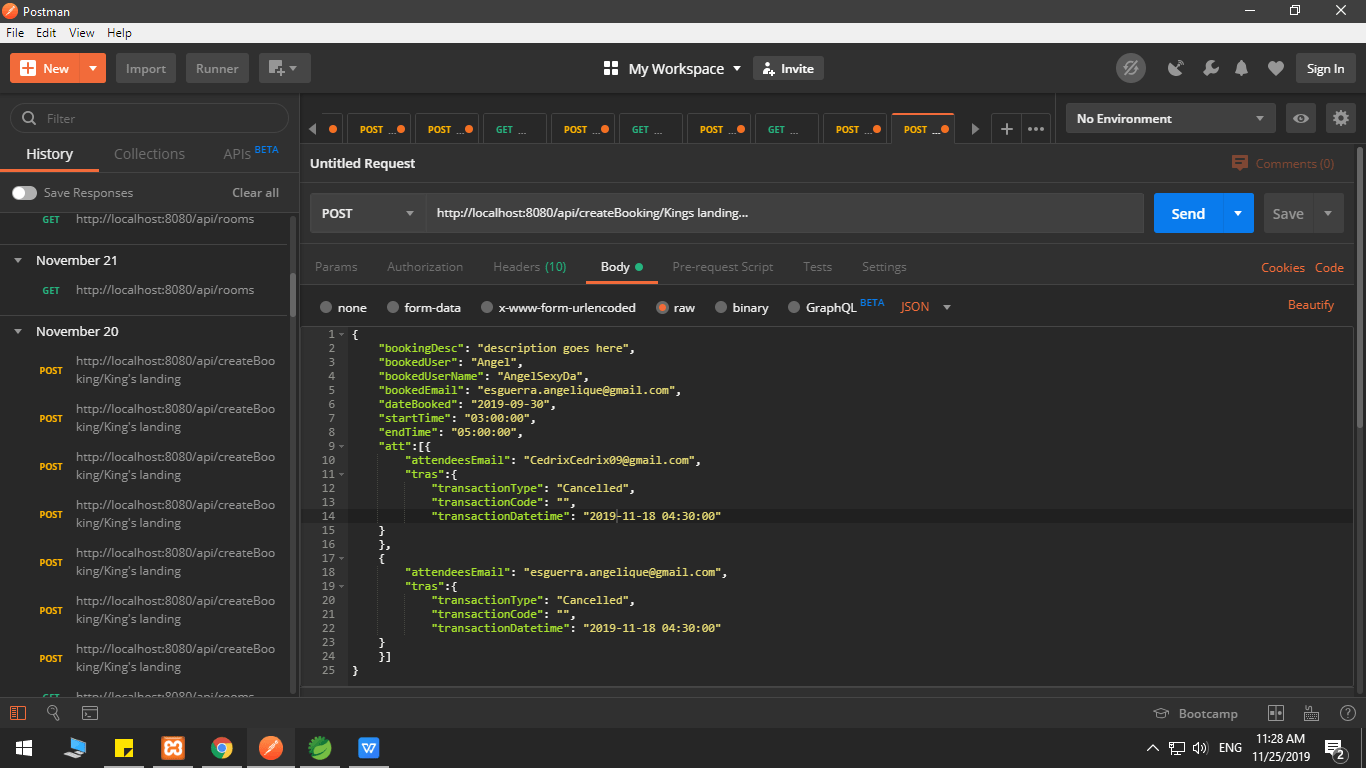Viewport: 1366px width, 768px height.
Task: Switch to the Collections tab
Action: 149,154
